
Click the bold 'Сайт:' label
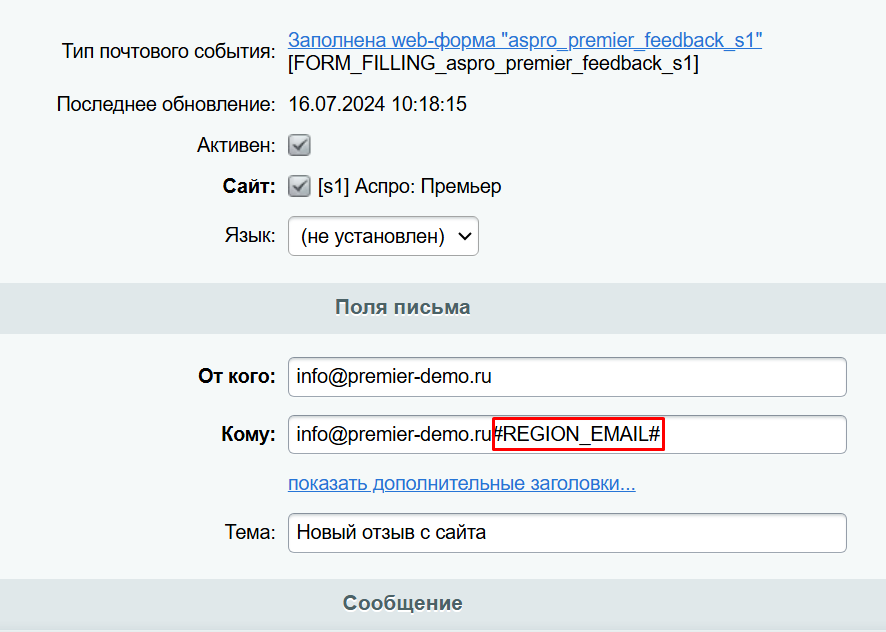[x=249, y=186]
